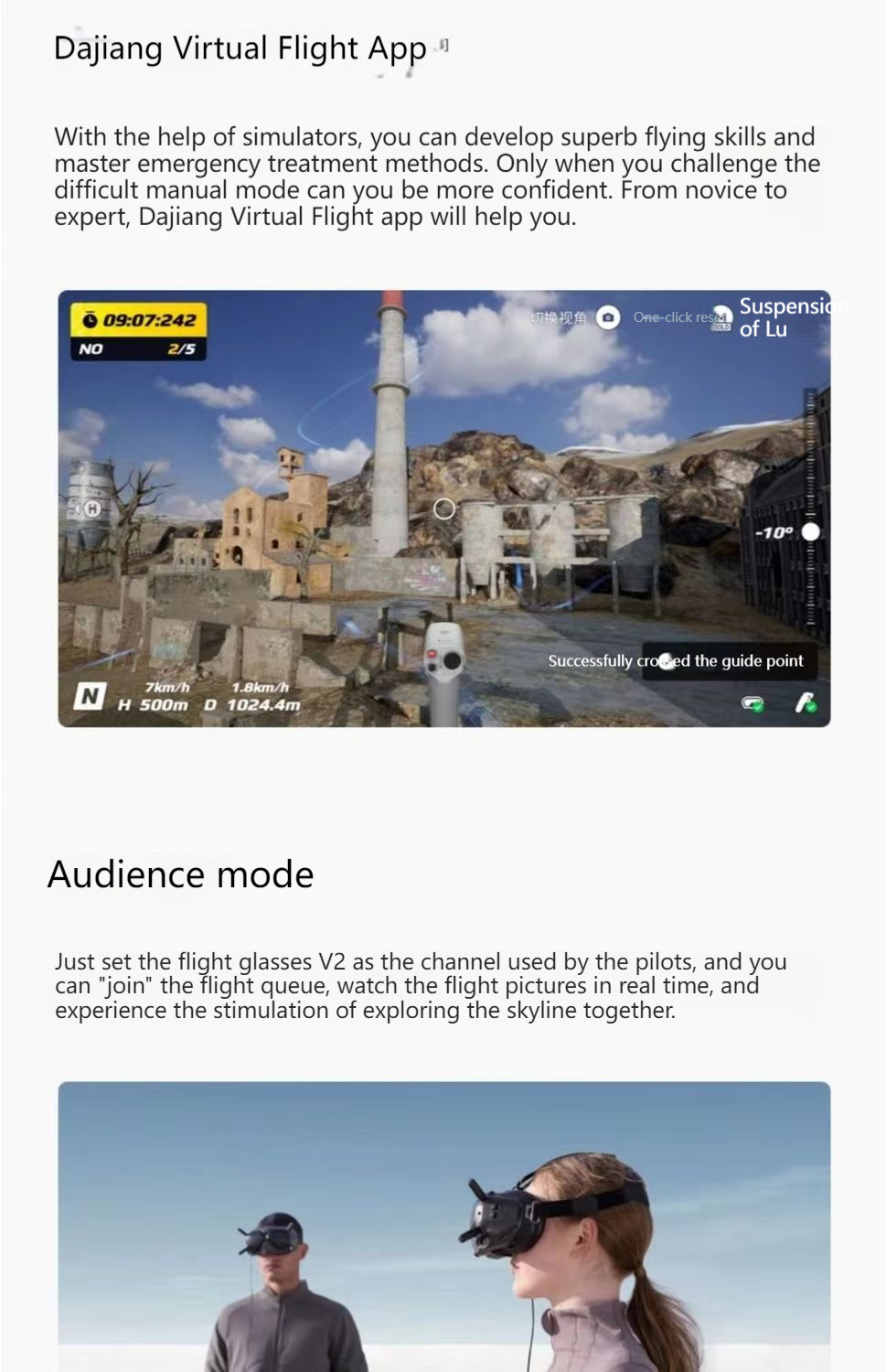
Task: Click the Successfully crossed the guide point message
Action: point(676,660)
